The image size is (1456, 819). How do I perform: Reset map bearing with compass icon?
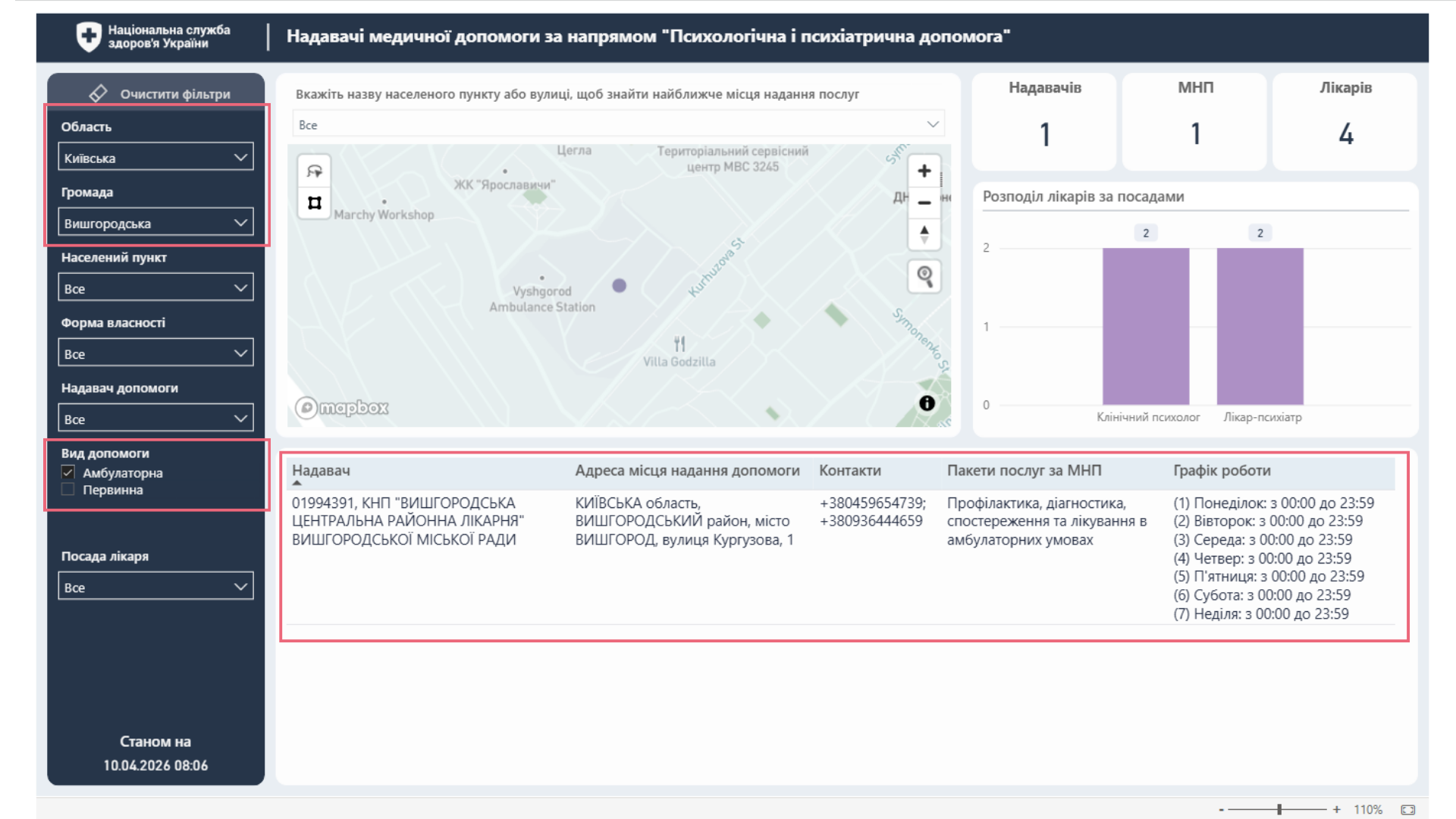[924, 234]
